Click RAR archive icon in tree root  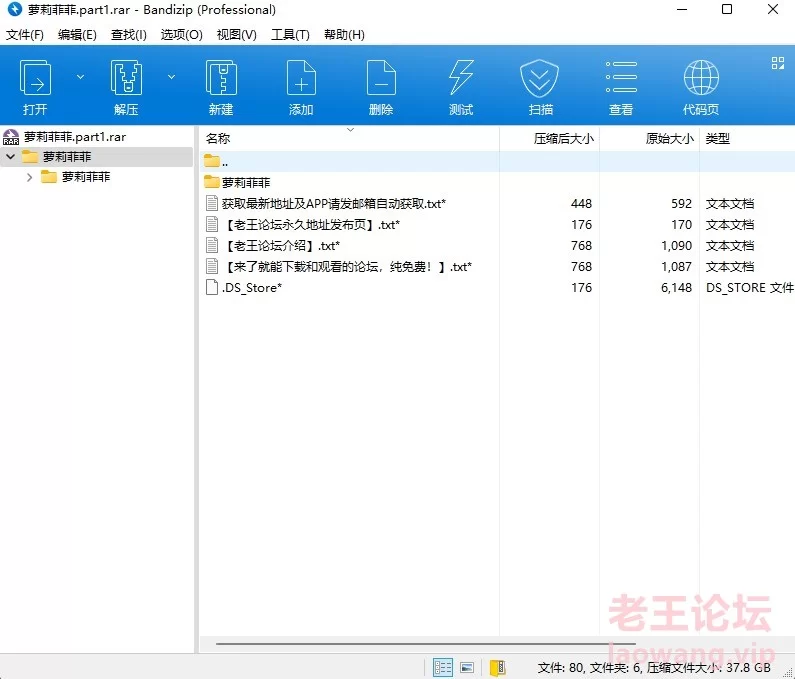tap(11, 137)
